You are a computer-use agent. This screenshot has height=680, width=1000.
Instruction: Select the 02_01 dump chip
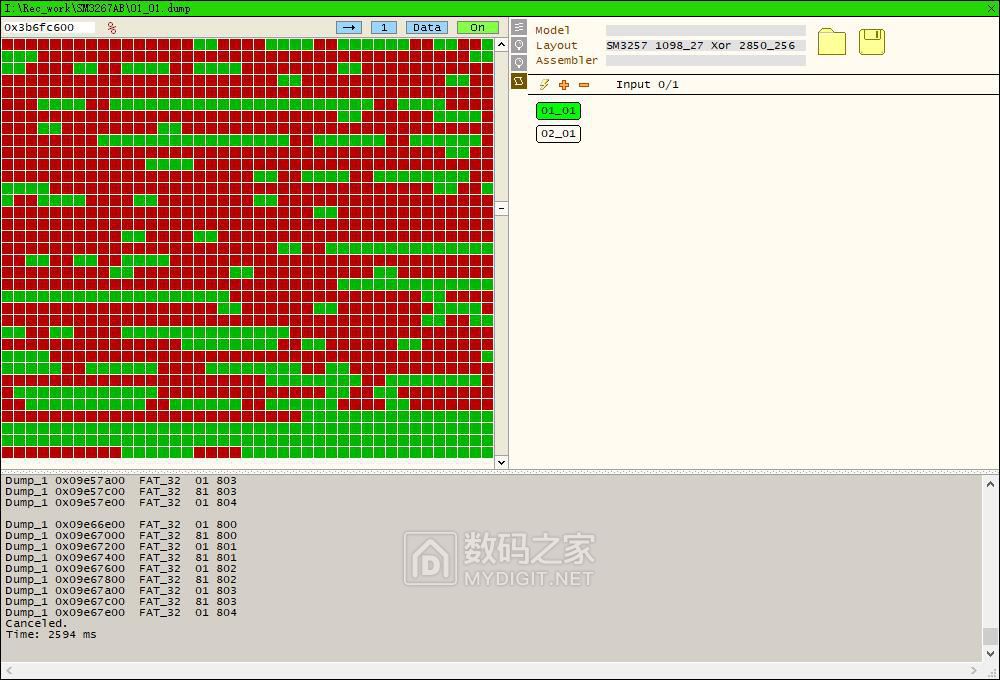[x=558, y=133]
